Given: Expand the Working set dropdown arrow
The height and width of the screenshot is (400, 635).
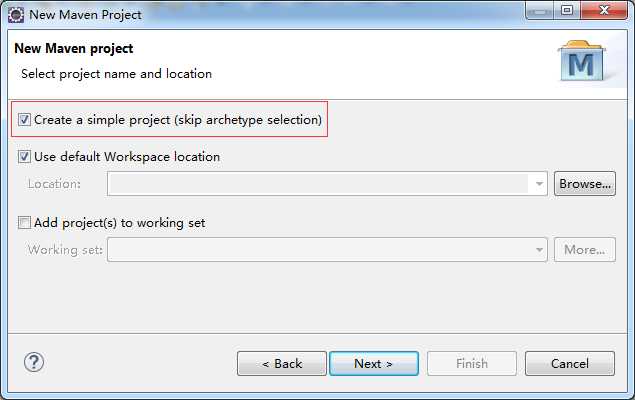Looking at the screenshot, I should click(539, 250).
